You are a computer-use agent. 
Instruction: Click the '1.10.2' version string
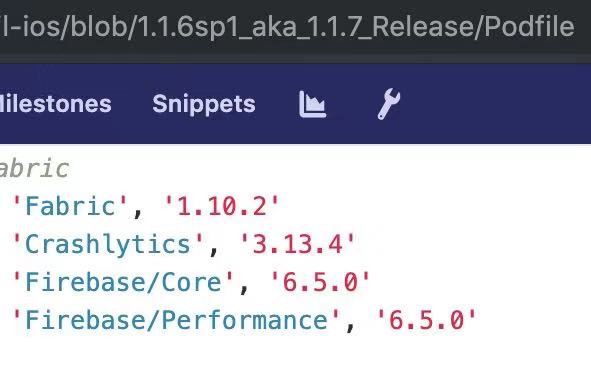(222, 206)
